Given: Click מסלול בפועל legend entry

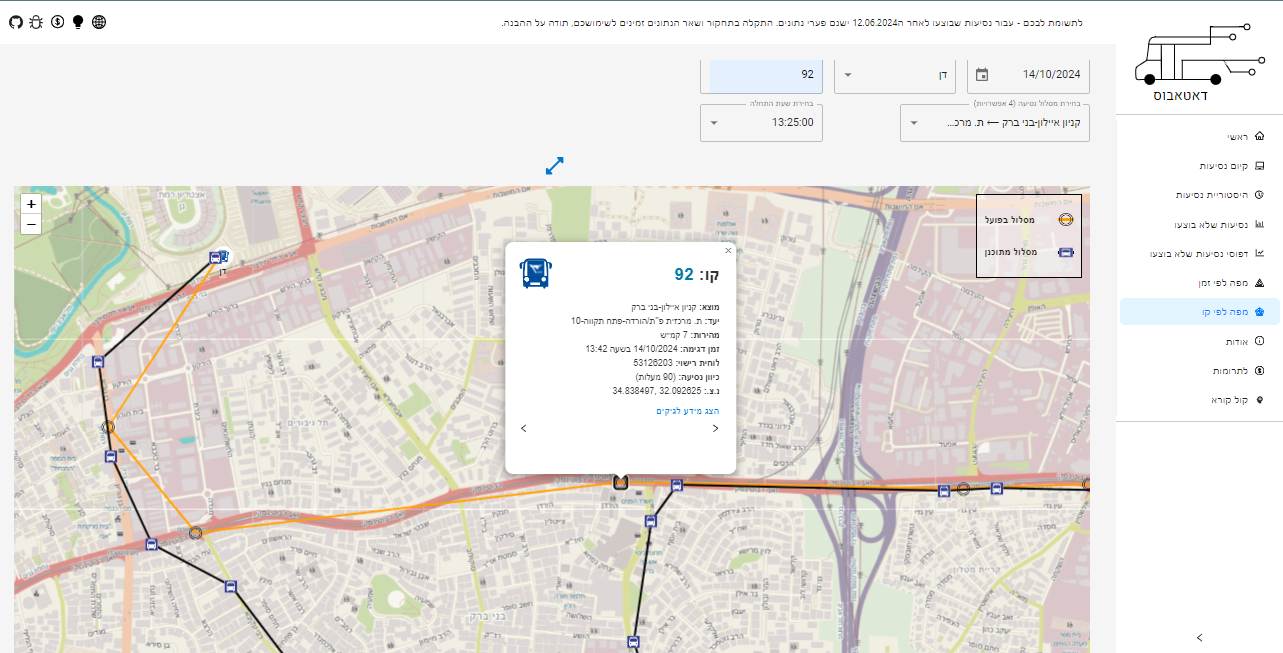Looking at the screenshot, I should pyautogui.click(x=1029, y=220).
